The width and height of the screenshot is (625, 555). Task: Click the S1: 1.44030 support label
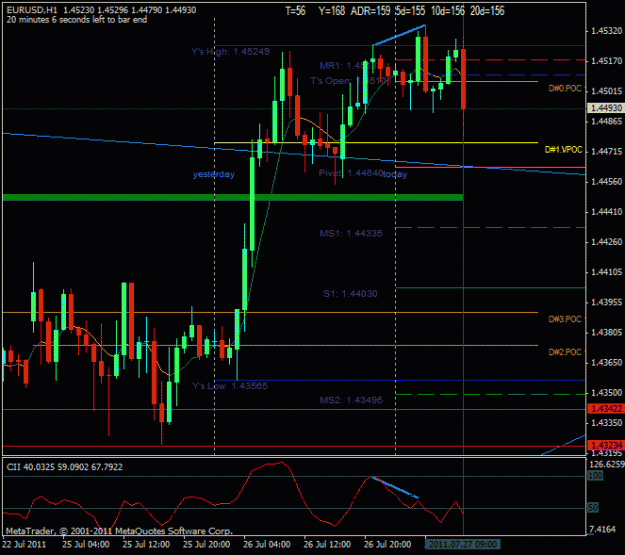tap(350, 294)
